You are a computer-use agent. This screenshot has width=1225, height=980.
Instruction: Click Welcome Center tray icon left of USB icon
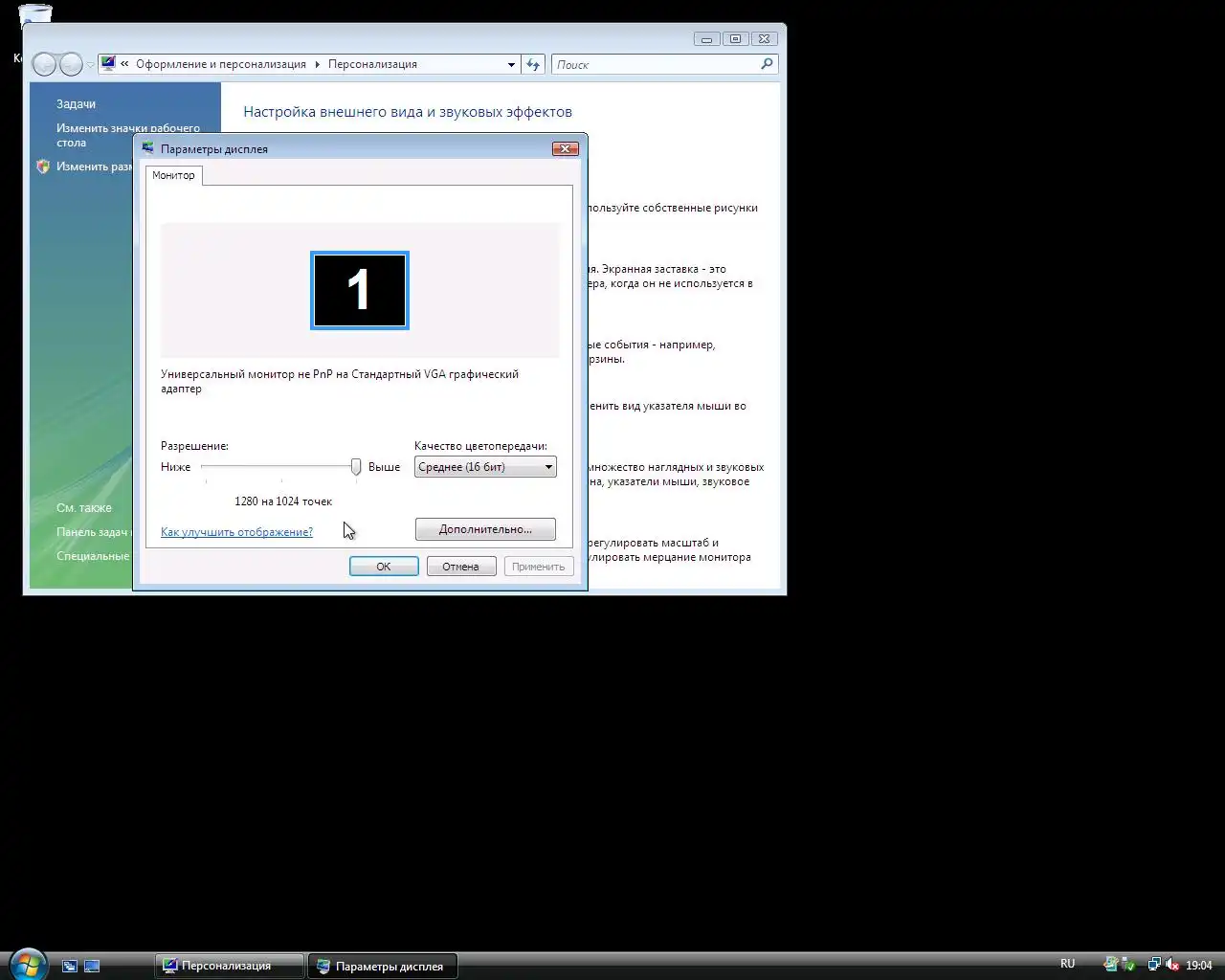tap(1112, 965)
